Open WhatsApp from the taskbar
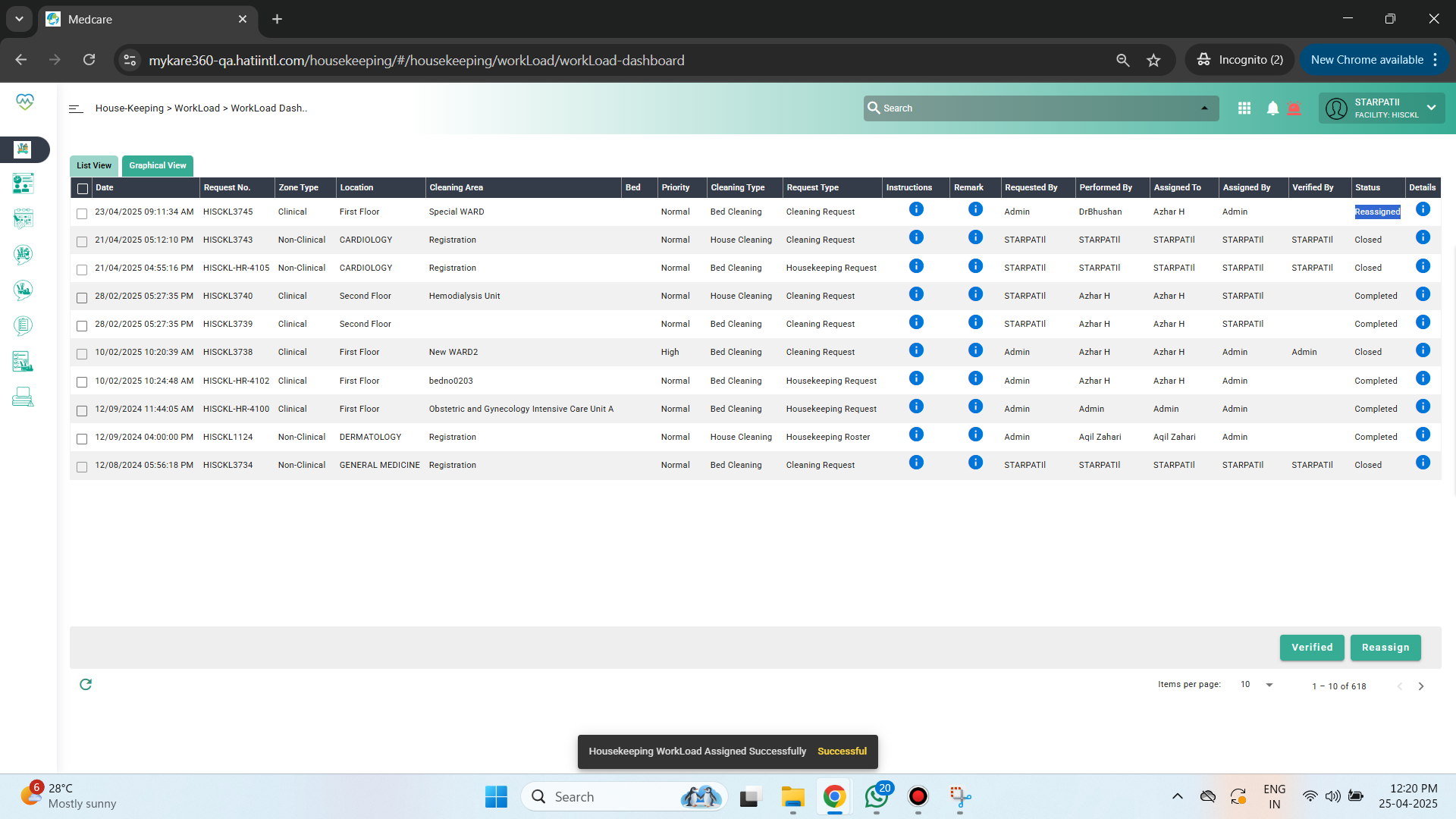1456x819 pixels. [x=877, y=796]
